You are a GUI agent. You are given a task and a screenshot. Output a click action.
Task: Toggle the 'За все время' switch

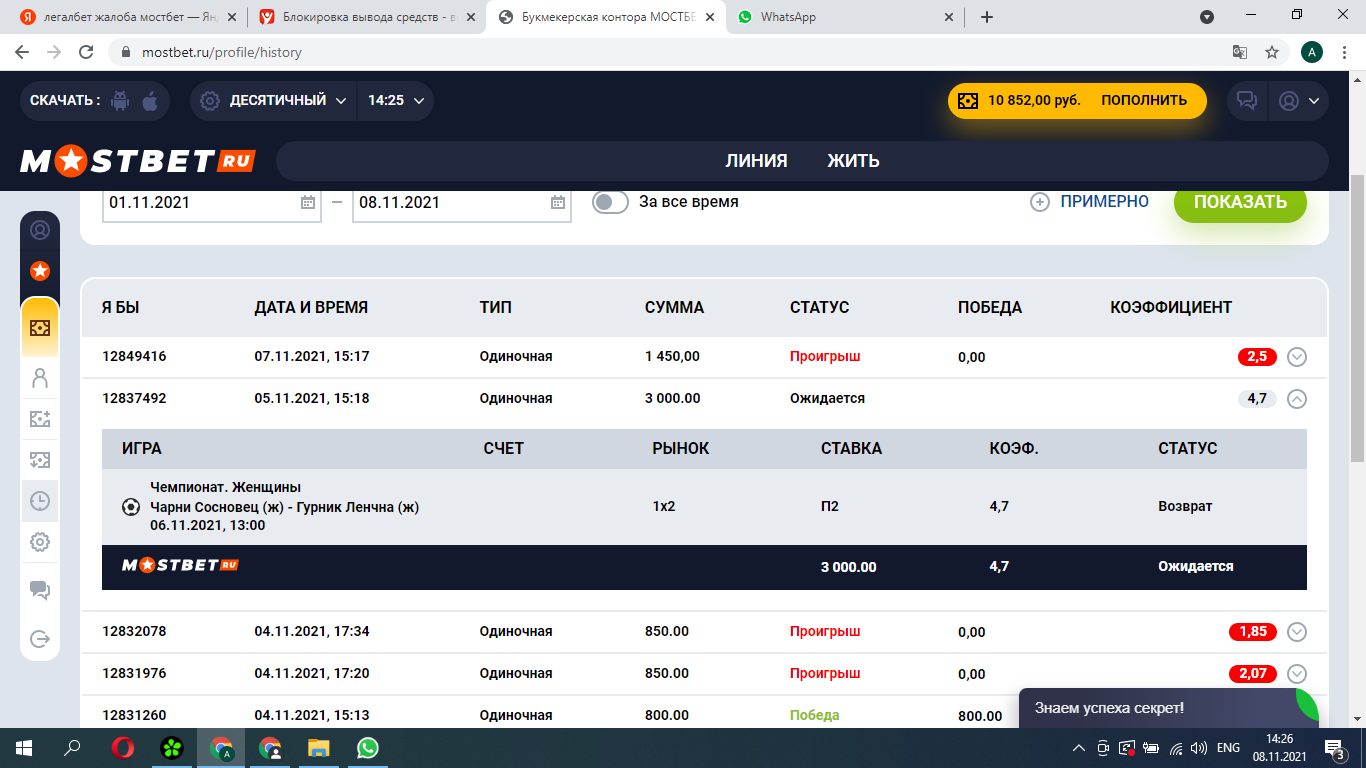coord(610,202)
